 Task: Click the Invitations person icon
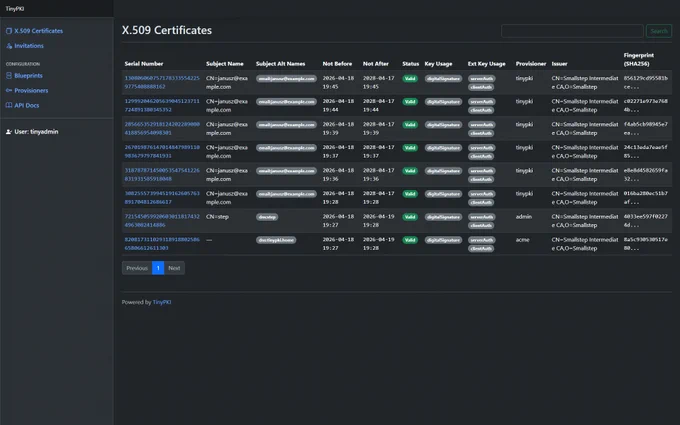(9, 46)
